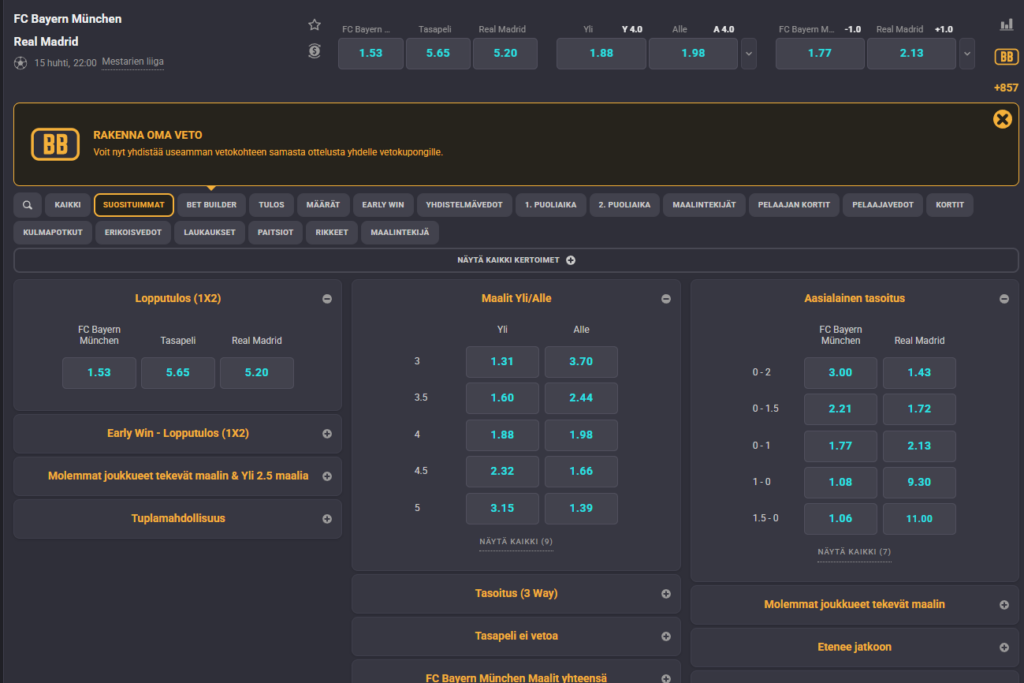Select Alle 3 goals odds 3.70
Image resolution: width=1024 pixels, height=683 pixels.
coord(581,362)
